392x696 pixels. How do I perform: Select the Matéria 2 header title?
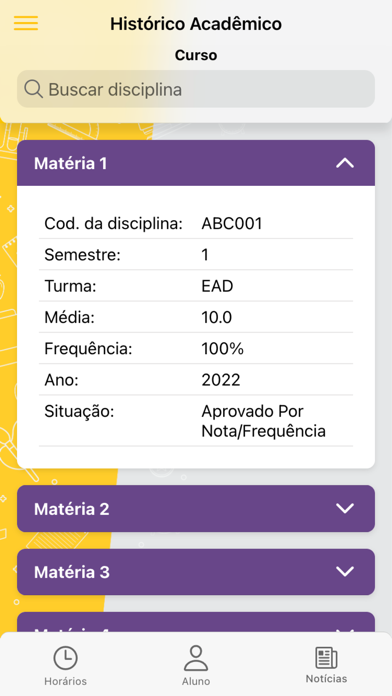click(x=71, y=509)
